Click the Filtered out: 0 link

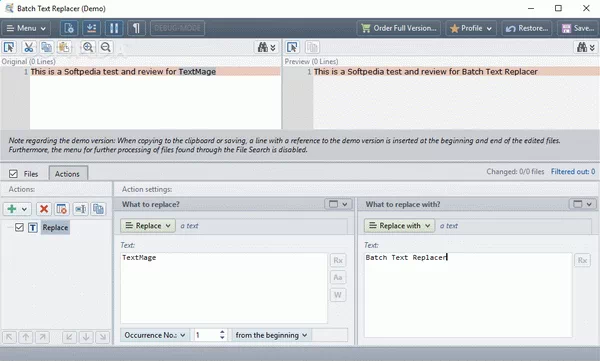(x=573, y=172)
